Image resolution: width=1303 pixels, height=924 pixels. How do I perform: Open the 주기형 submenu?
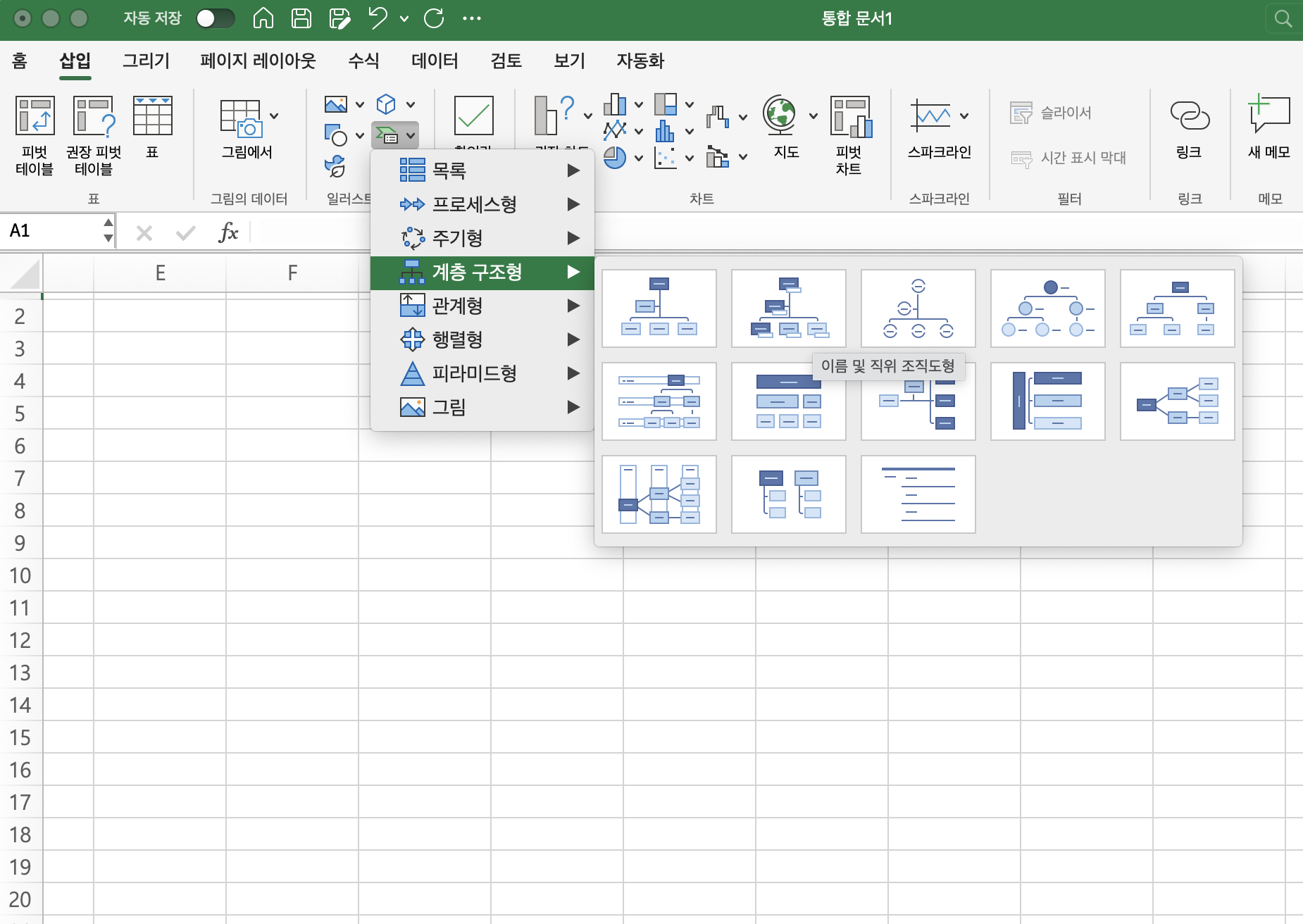coord(482,238)
